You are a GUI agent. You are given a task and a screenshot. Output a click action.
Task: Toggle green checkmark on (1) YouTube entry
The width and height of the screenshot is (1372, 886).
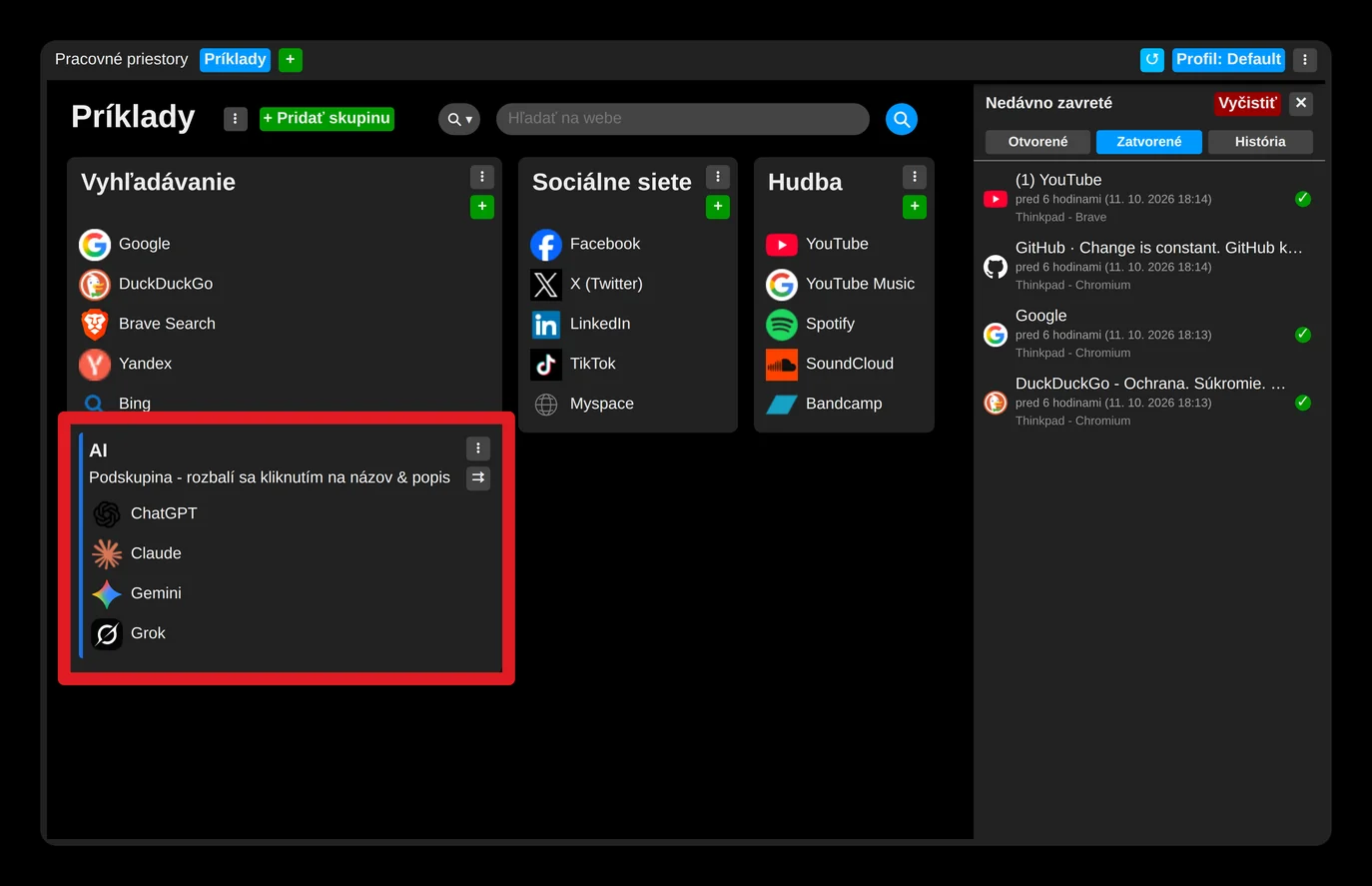point(1302,199)
